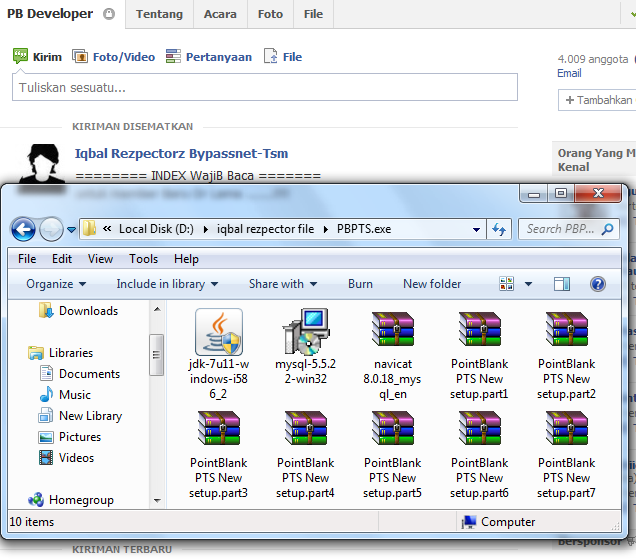Open the Explorer File menu
The width and height of the screenshot is (636, 559).
pyautogui.click(x=27, y=259)
